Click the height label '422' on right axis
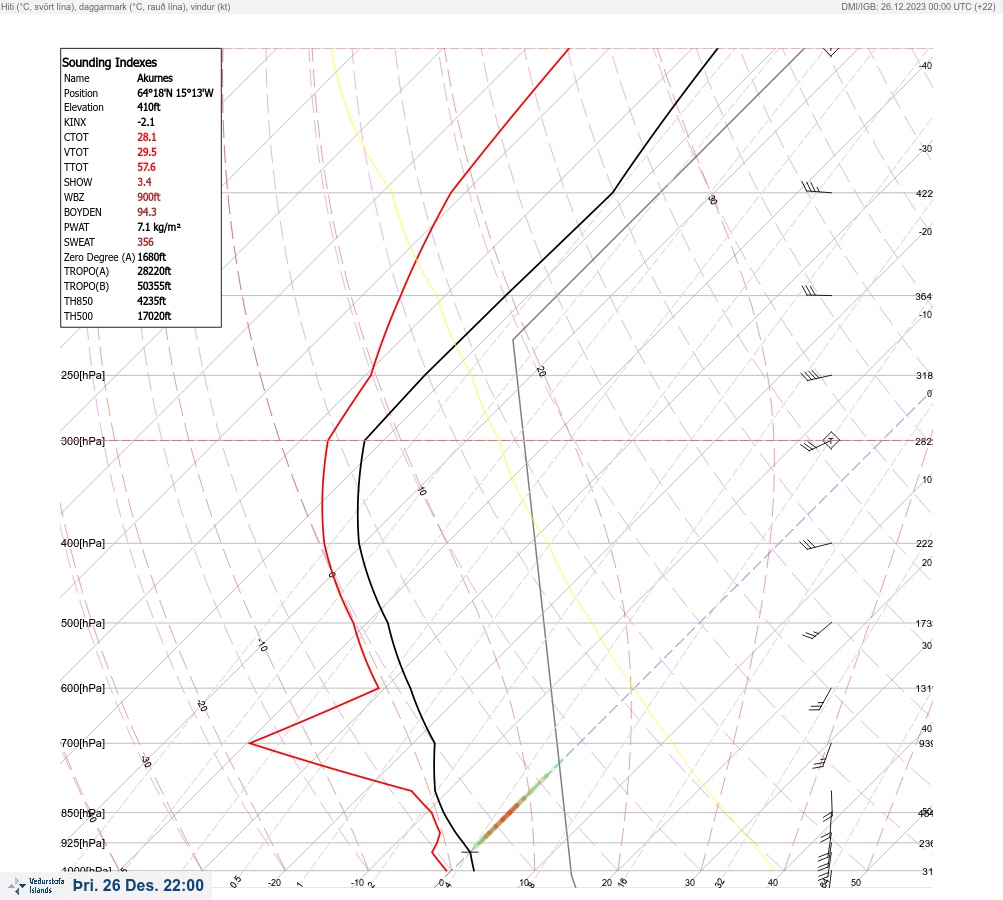This screenshot has height=900, width=1003. 924,194
